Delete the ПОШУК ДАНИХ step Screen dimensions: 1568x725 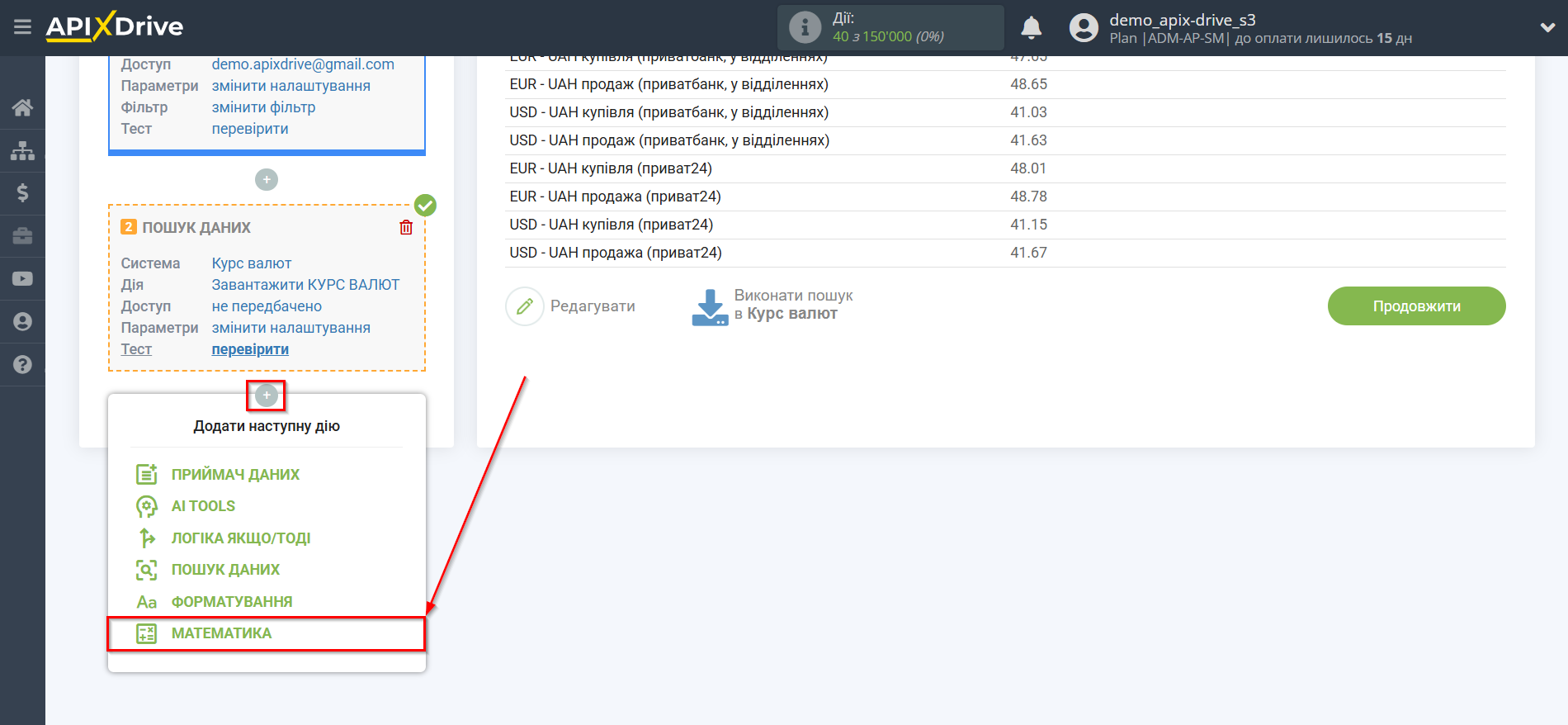point(406,228)
